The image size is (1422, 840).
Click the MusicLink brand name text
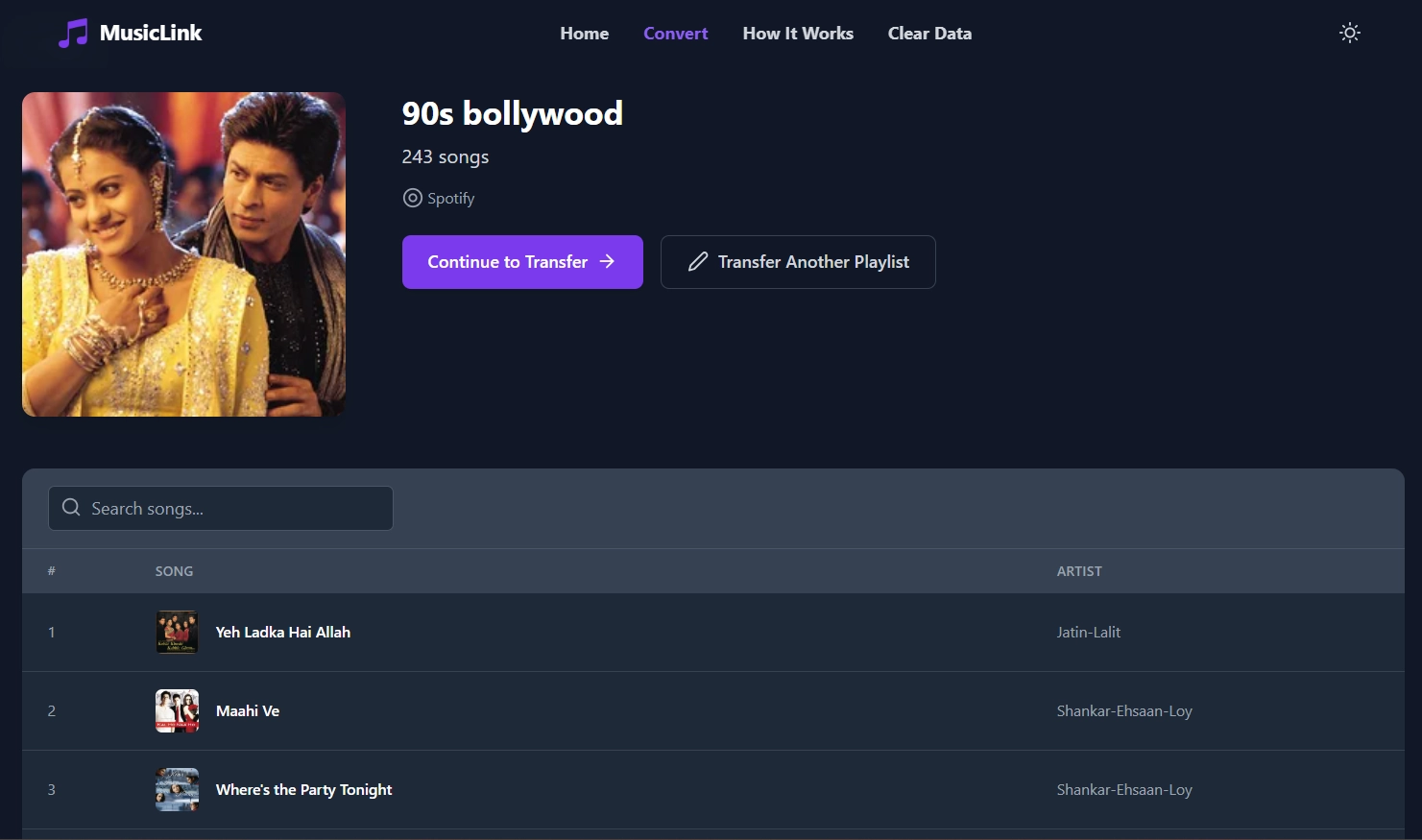[x=151, y=33]
